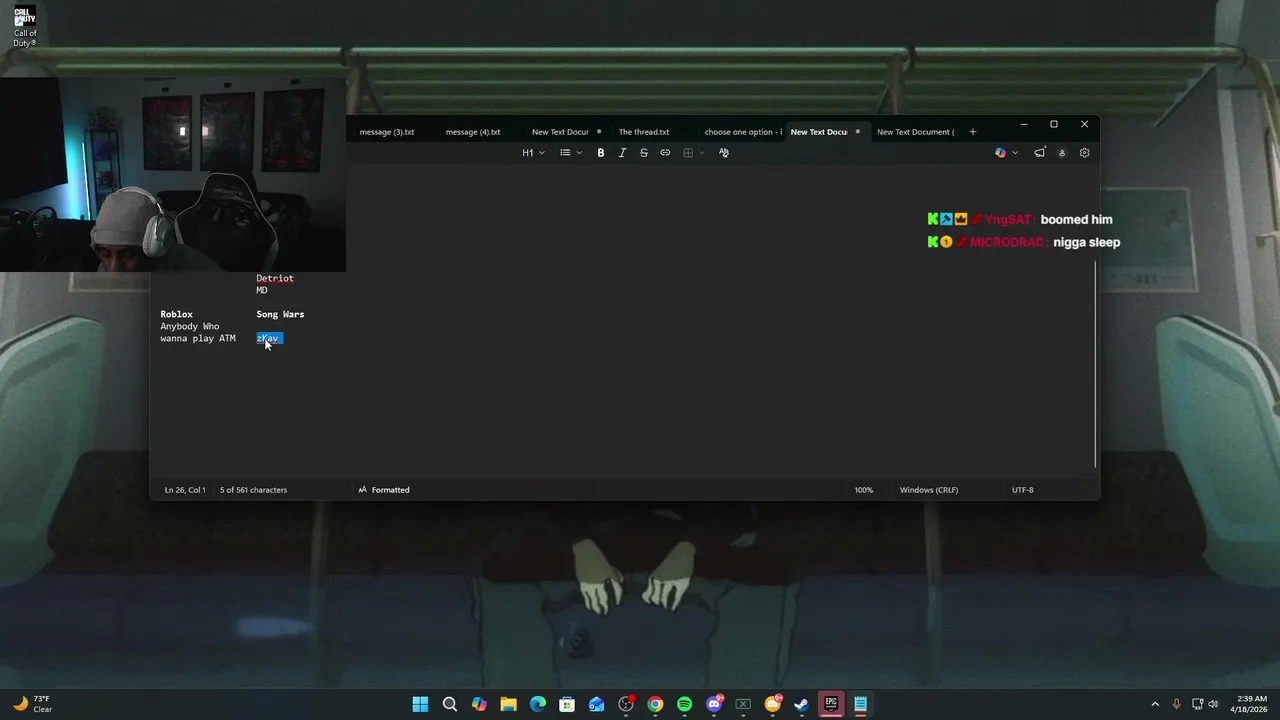Switch to the first New Text Document tab
Image resolution: width=1280 pixels, height=720 pixels.
click(560, 132)
